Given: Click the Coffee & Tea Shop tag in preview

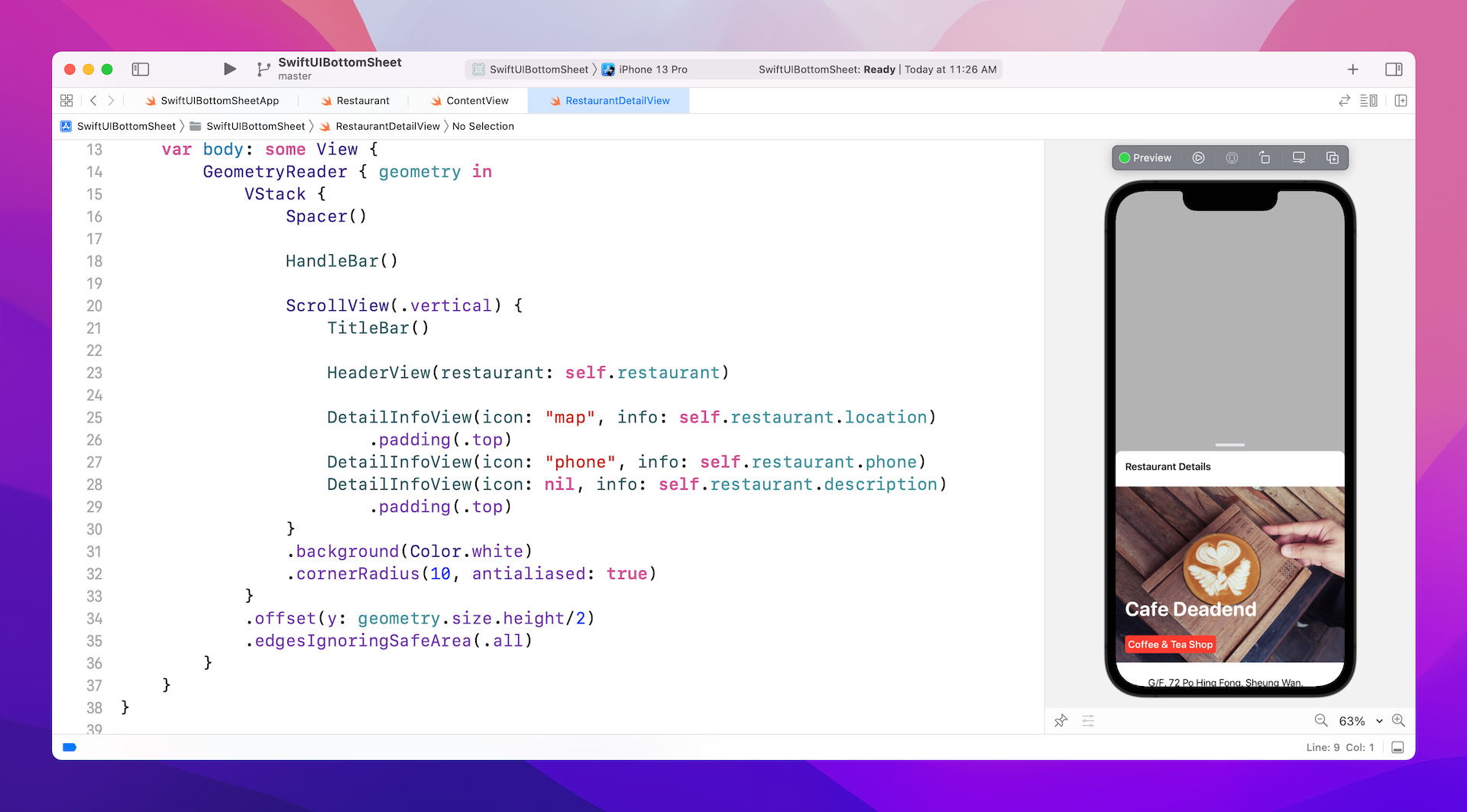Looking at the screenshot, I should pos(1170,645).
